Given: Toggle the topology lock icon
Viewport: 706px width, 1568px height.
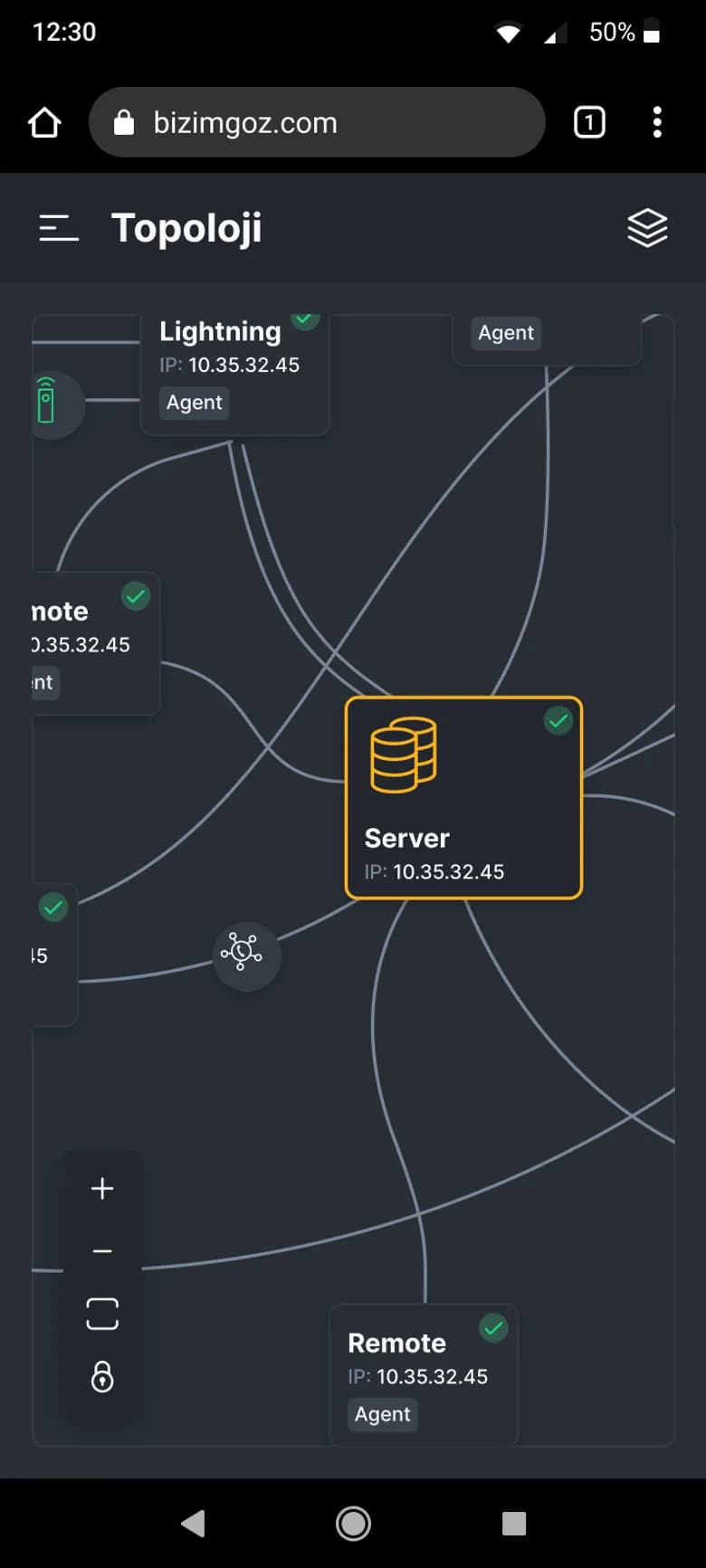Looking at the screenshot, I should point(102,1376).
